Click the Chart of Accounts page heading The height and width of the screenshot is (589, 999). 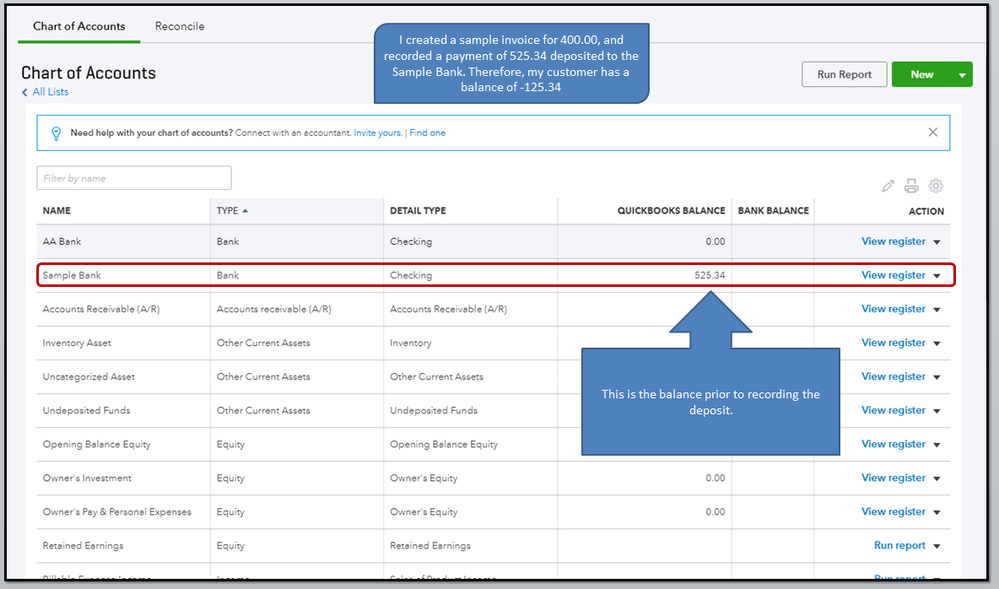pos(89,73)
